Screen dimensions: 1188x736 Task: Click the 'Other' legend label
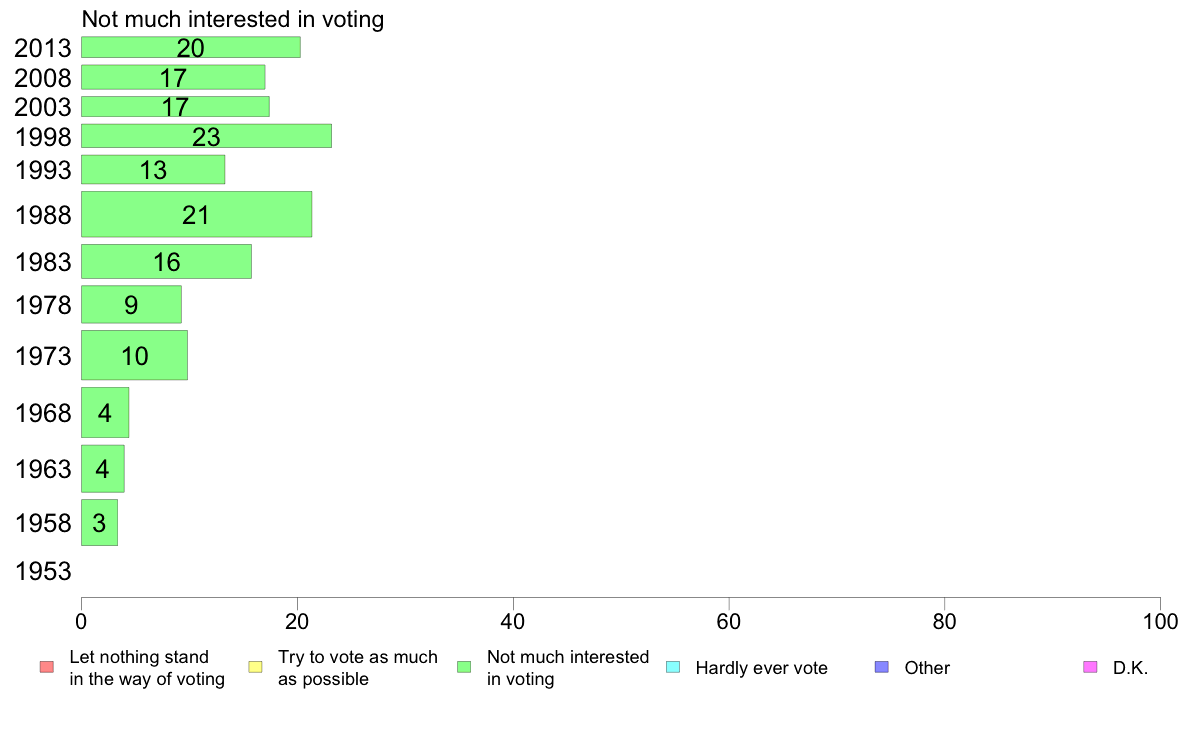[x=927, y=668]
